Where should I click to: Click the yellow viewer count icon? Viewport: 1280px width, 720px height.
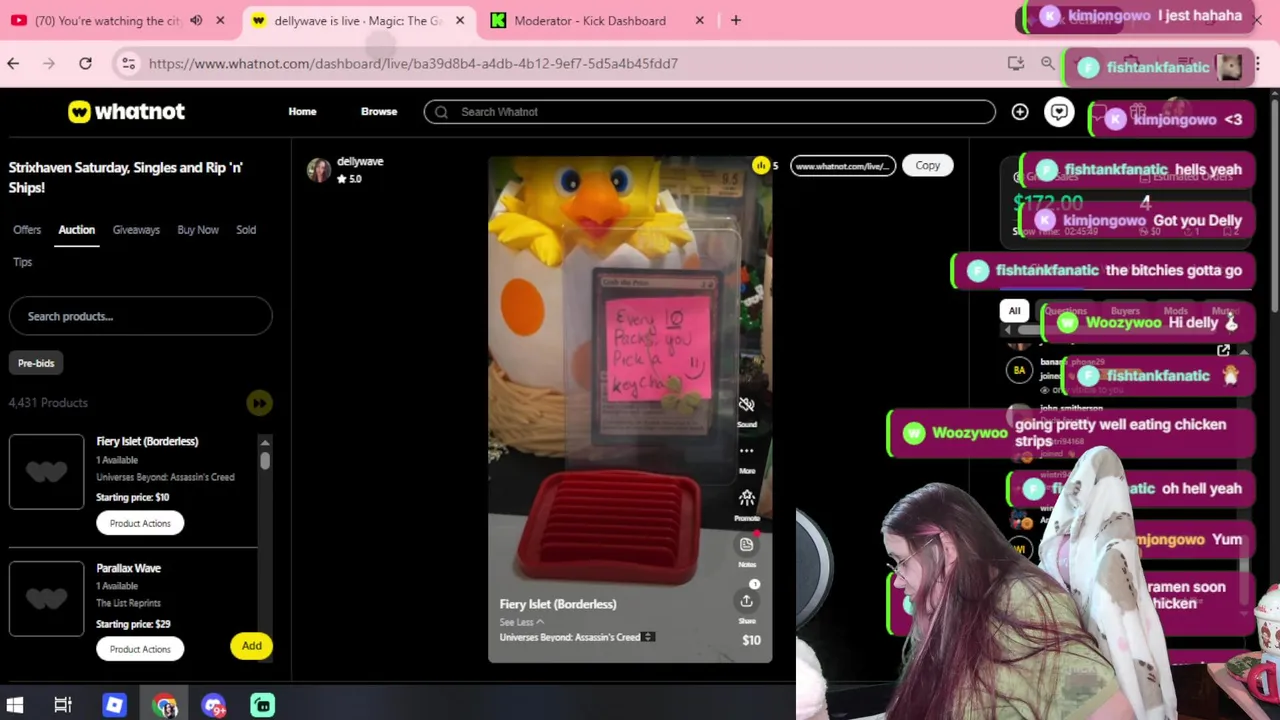[761, 166]
